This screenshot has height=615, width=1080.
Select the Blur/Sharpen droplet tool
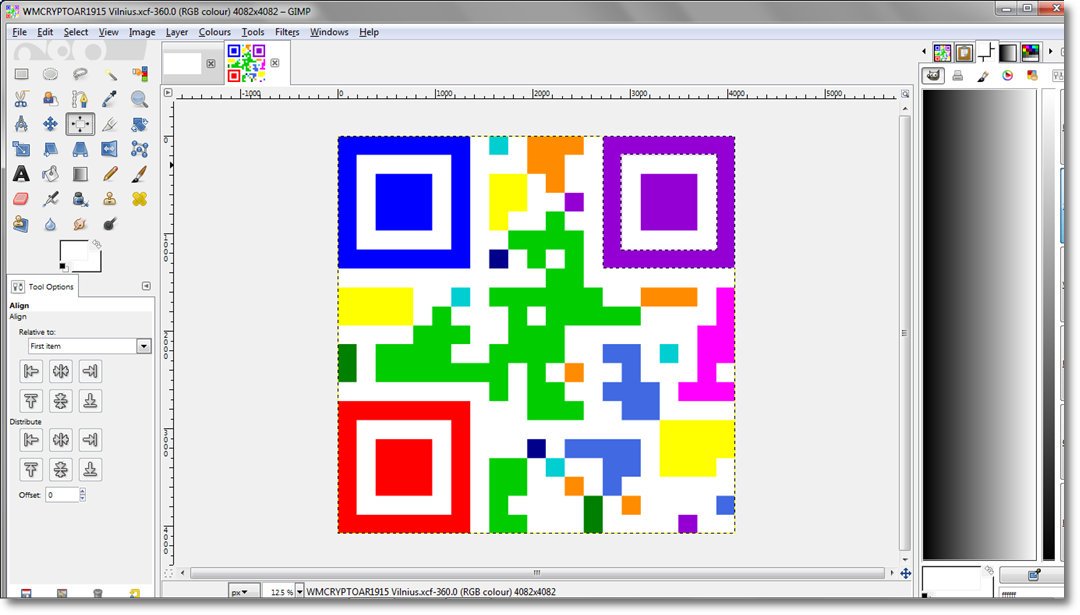pyautogui.click(x=50, y=224)
